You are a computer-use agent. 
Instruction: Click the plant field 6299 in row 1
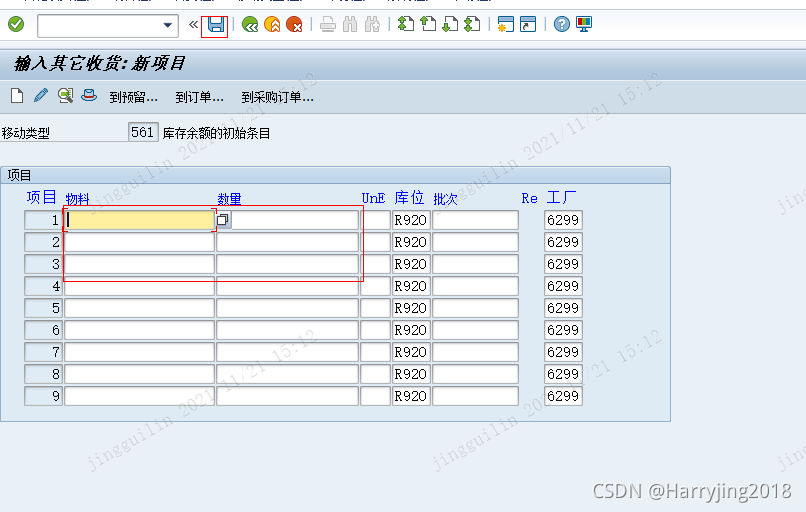pos(563,220)
